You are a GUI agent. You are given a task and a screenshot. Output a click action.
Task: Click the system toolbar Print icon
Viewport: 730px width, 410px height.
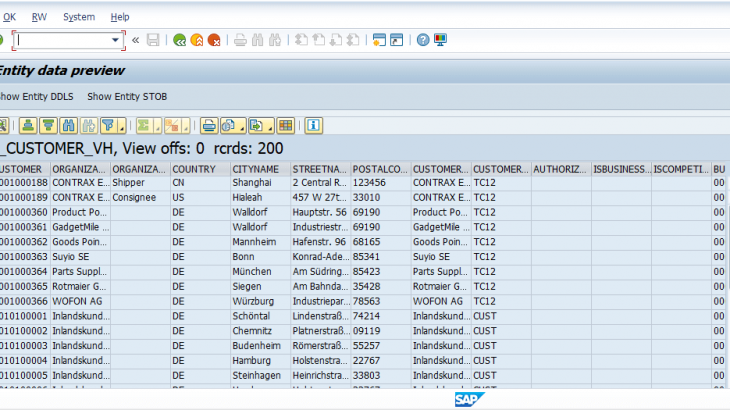coord(240,40)
